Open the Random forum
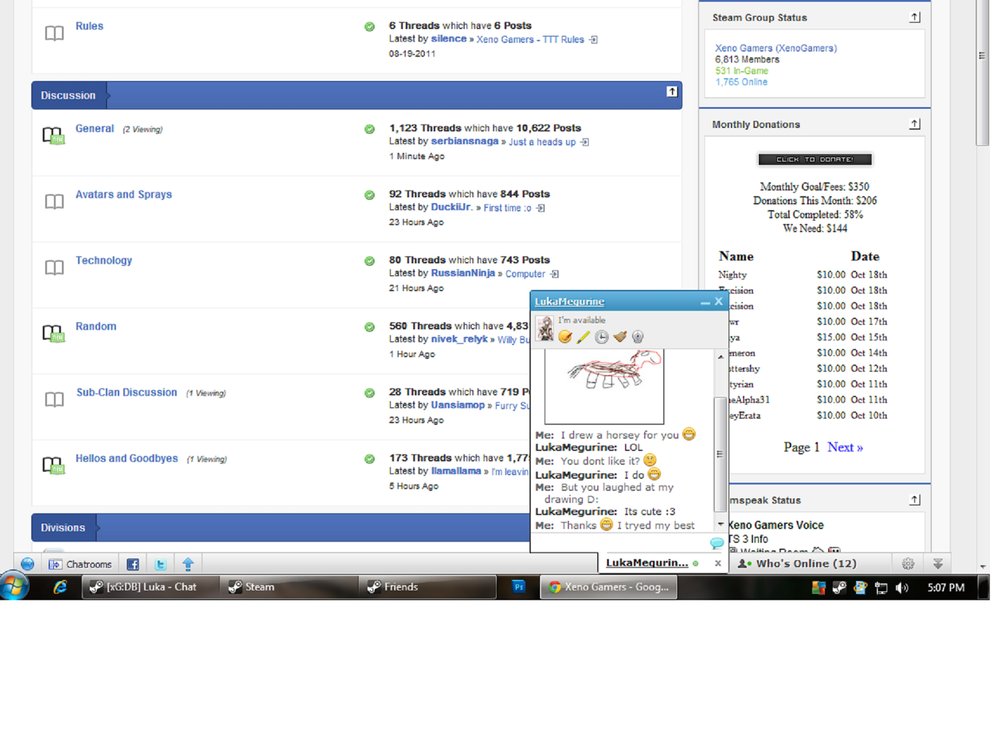The width and height of the screenshot is (1000, 750). point(96,327)
